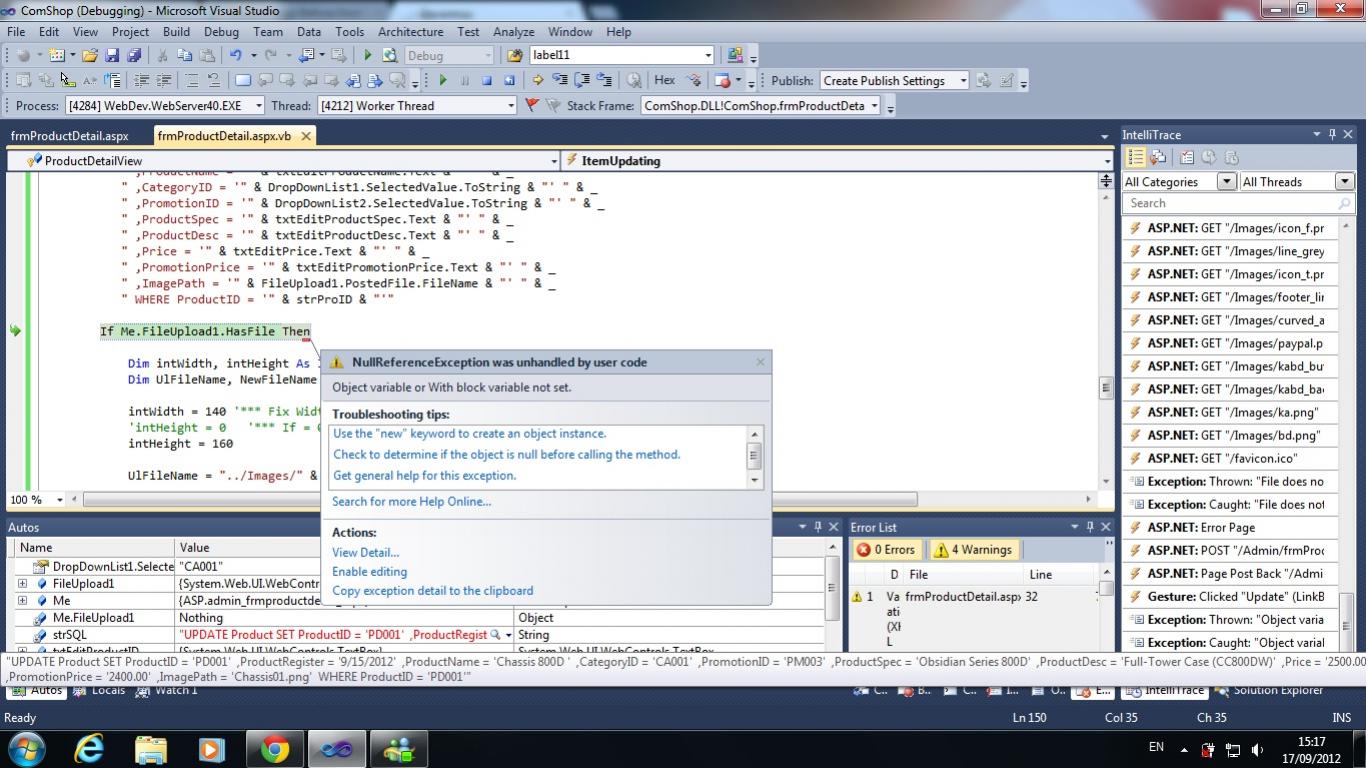The height and width of the screenshot is (768, 1366).
Task: Decrease line indent toolbar icon
Action: point(141,81)
